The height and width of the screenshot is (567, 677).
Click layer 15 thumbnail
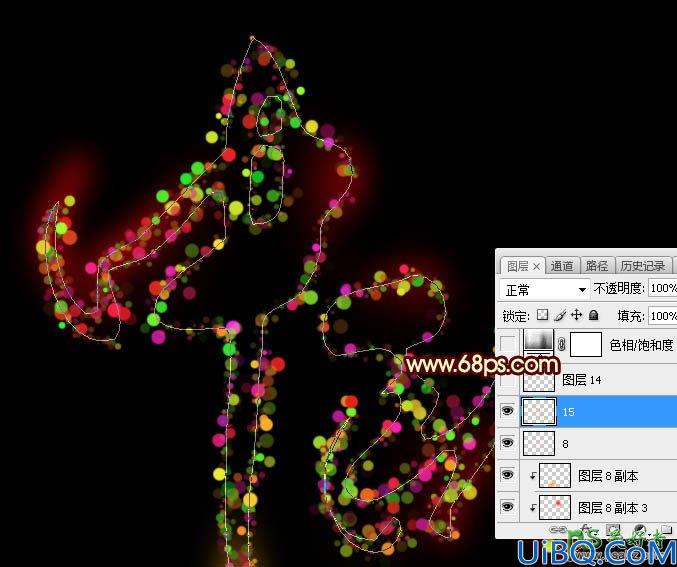[x=539, y=412]
